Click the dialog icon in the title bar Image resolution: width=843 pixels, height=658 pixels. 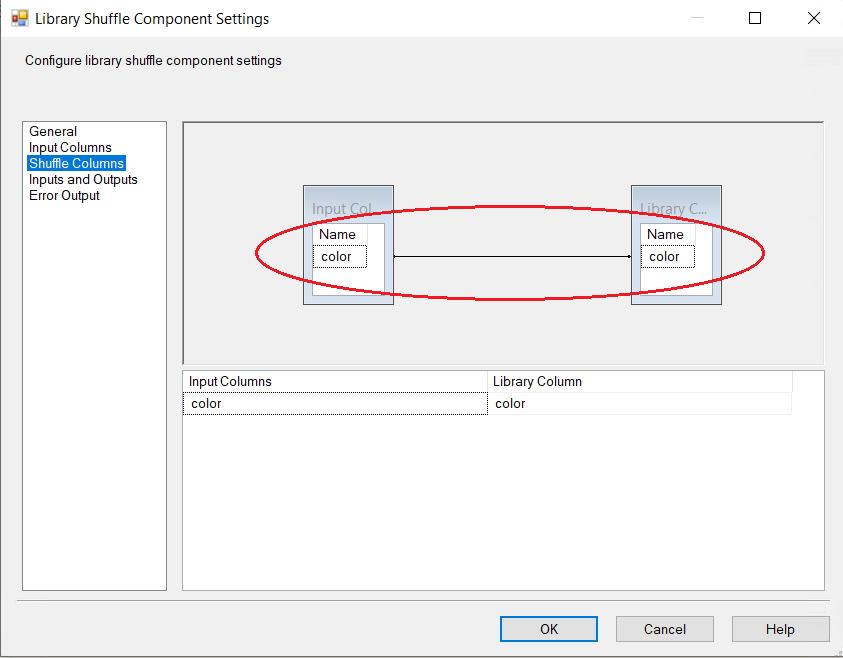coord(19,18)
